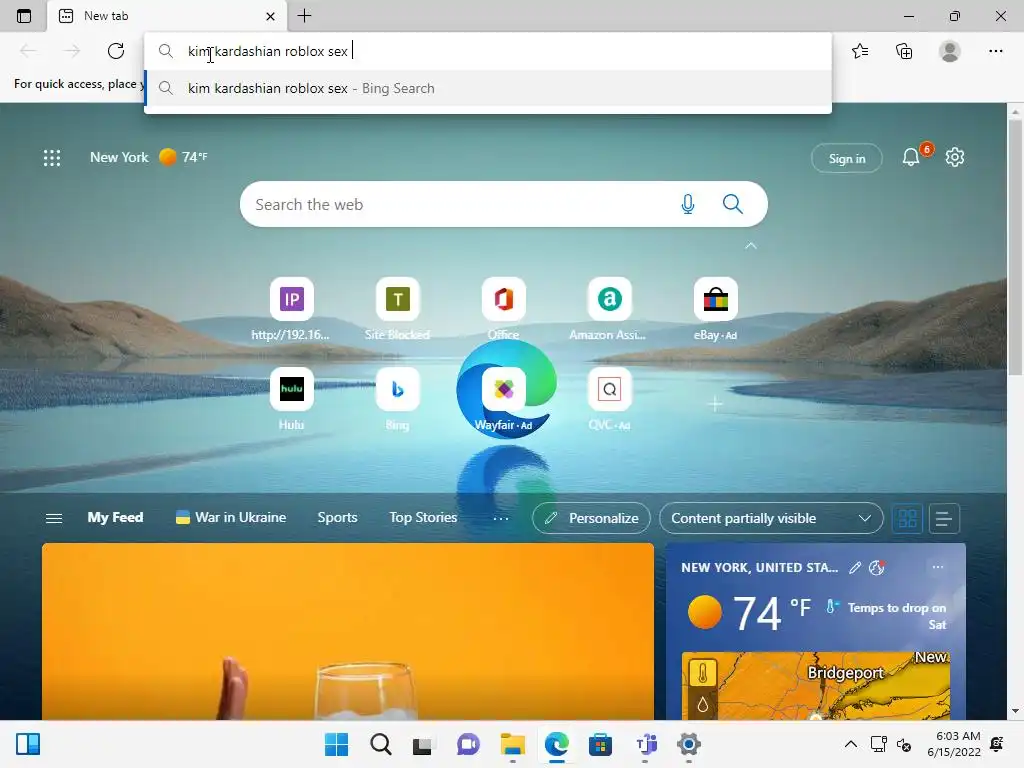The width and height of the screenshot is (1024, 768).
Task: Select the Bing Search suggestion
Action: tap(488, 88)
